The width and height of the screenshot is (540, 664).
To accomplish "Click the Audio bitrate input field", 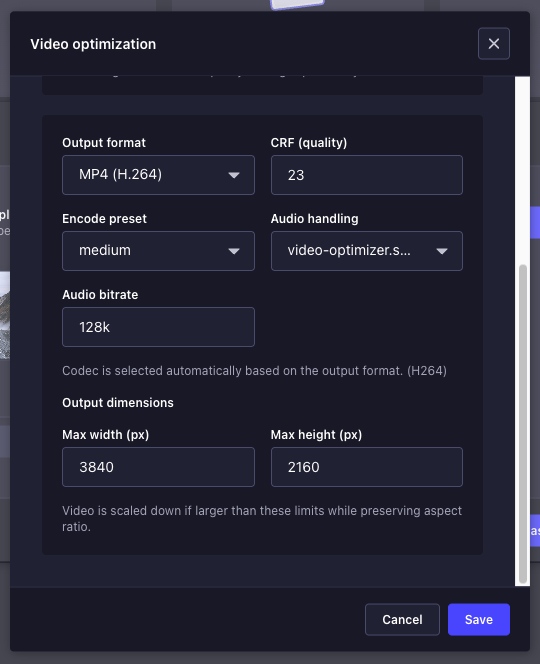I will [158, 327].
